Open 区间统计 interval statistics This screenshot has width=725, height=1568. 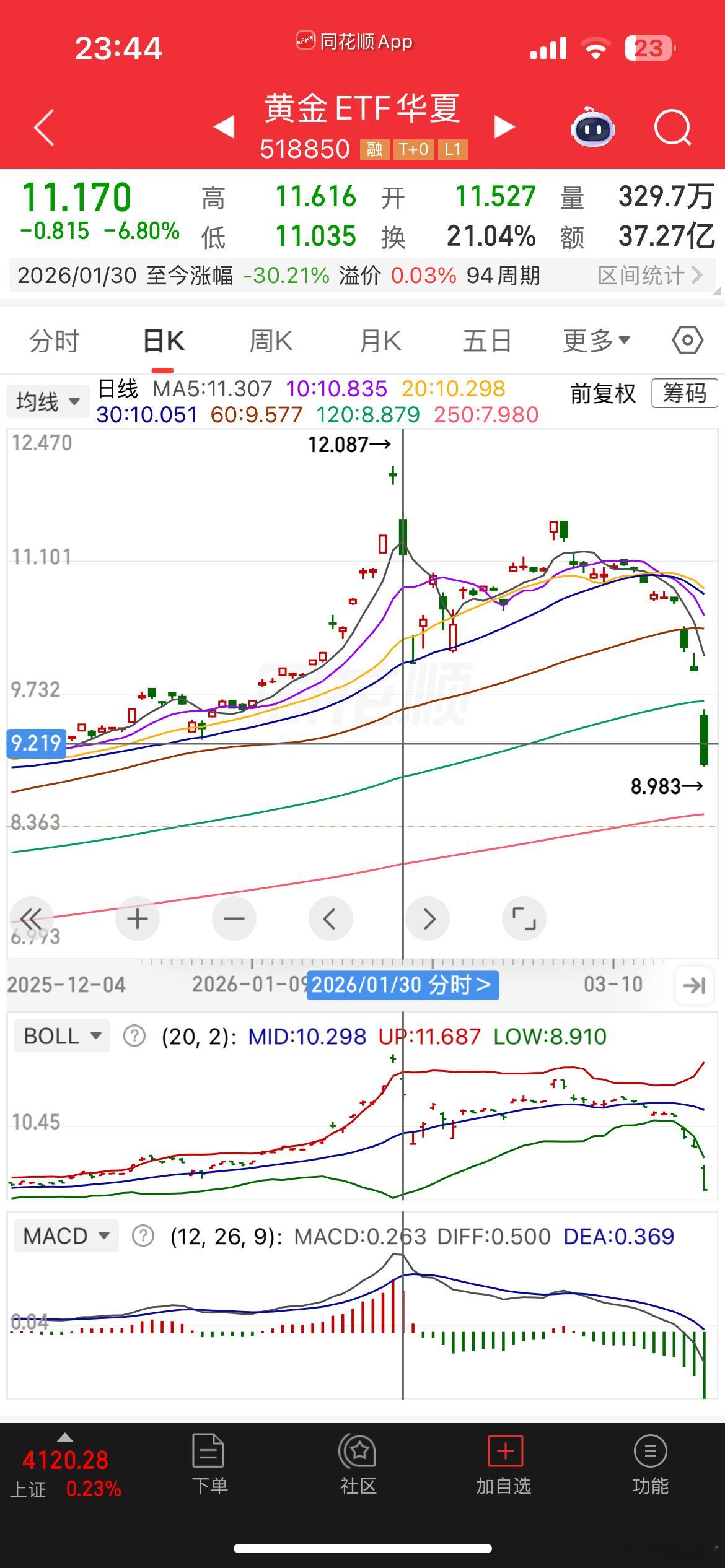[x=650, y=276]
